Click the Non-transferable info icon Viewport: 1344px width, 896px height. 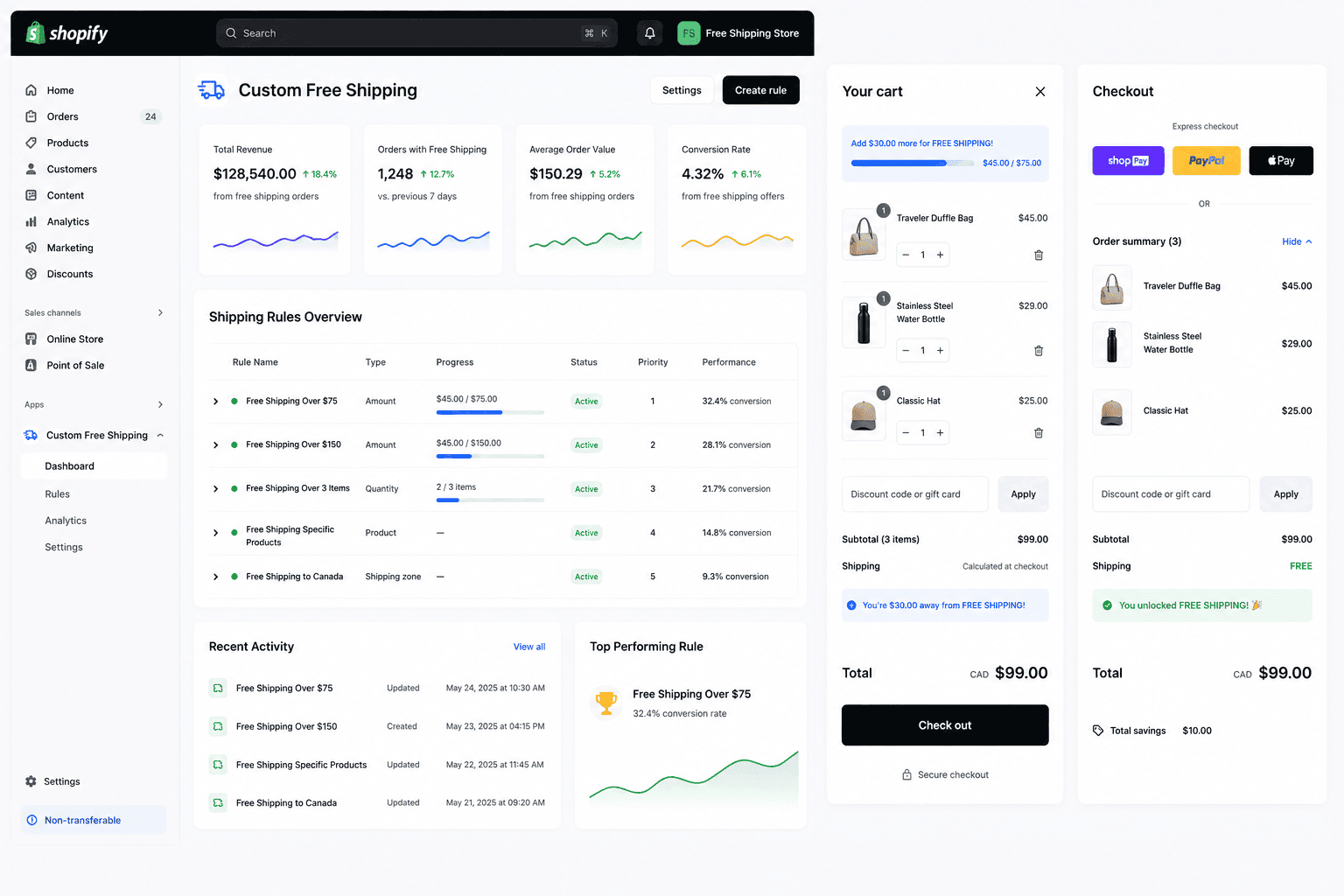pos(32,820)
